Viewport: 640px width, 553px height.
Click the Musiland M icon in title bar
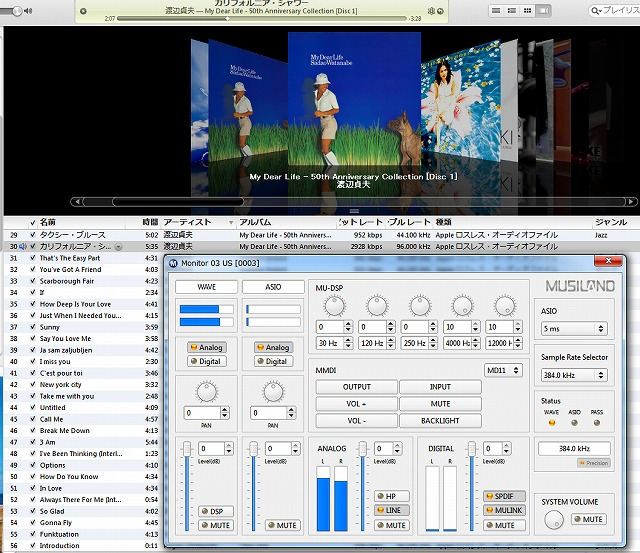point(173,264)
